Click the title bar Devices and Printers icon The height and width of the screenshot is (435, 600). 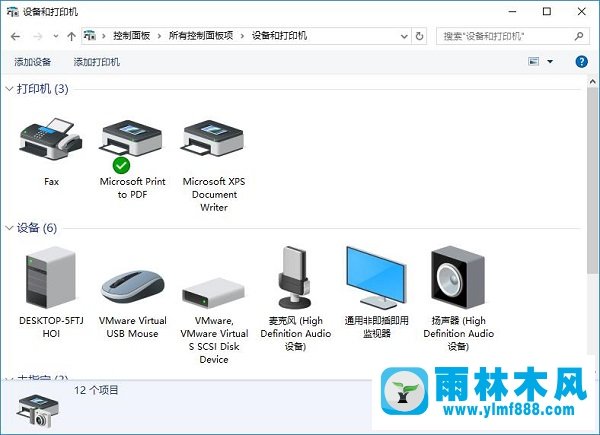[x=13, y=11]
